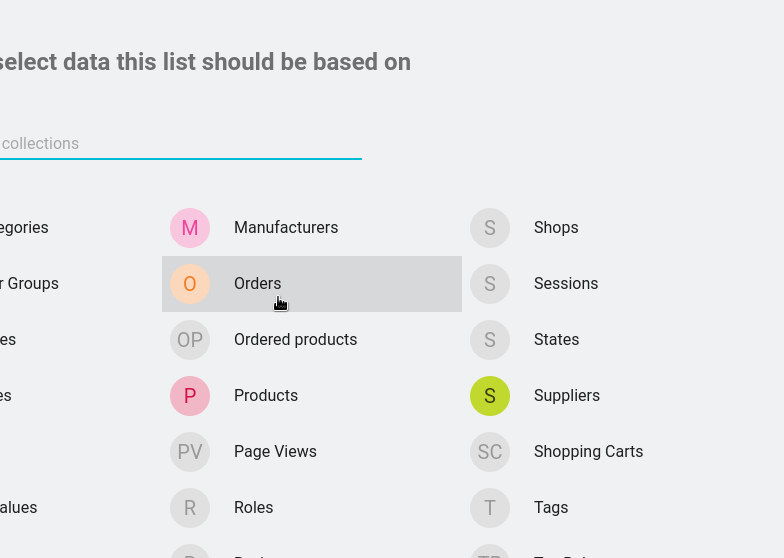Pick the Shopping Carts collection label
The image size is (784, 558).
point(588,452)
